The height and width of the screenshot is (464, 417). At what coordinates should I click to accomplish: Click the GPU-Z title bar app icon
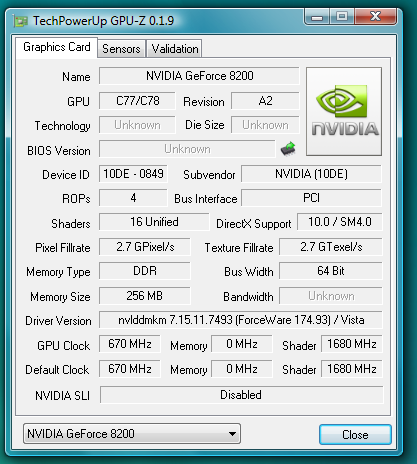point(20,21)
